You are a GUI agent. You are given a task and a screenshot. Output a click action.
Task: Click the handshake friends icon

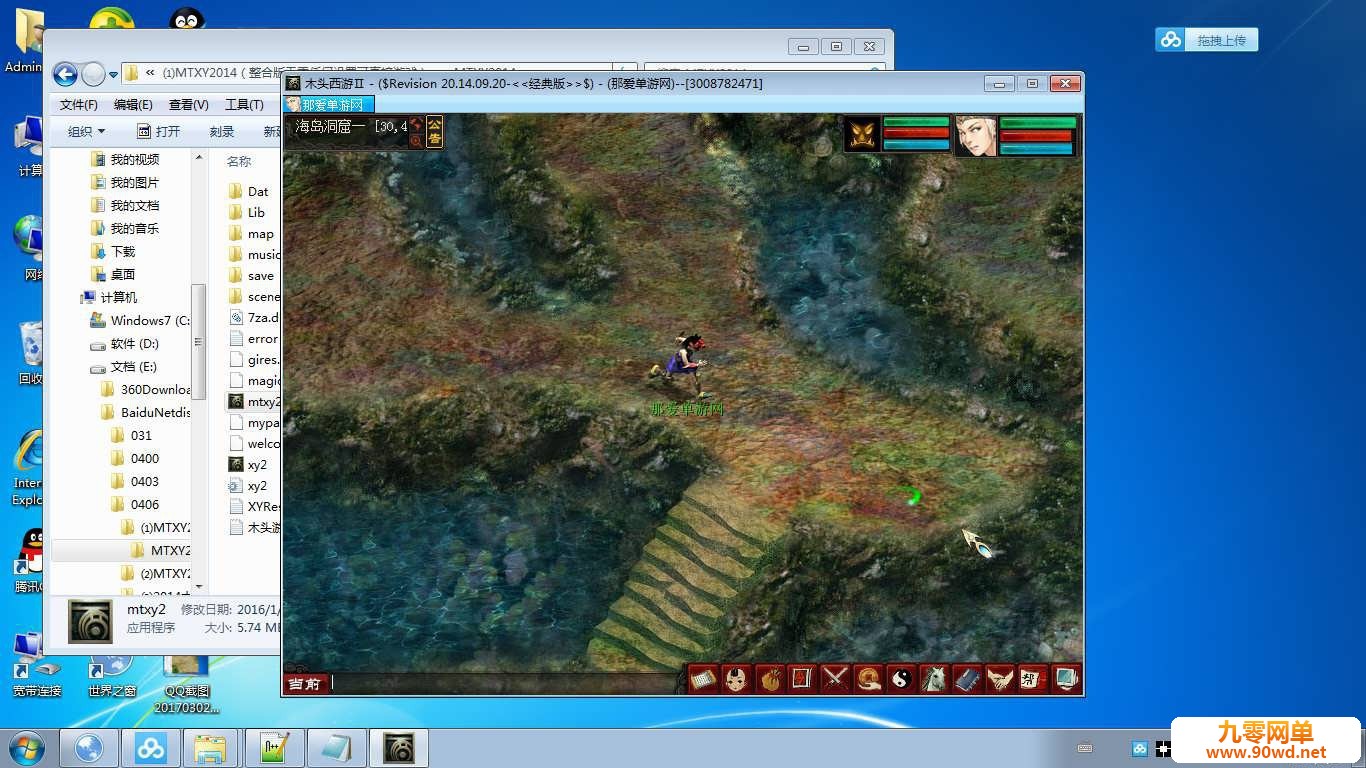[1000, 679]
